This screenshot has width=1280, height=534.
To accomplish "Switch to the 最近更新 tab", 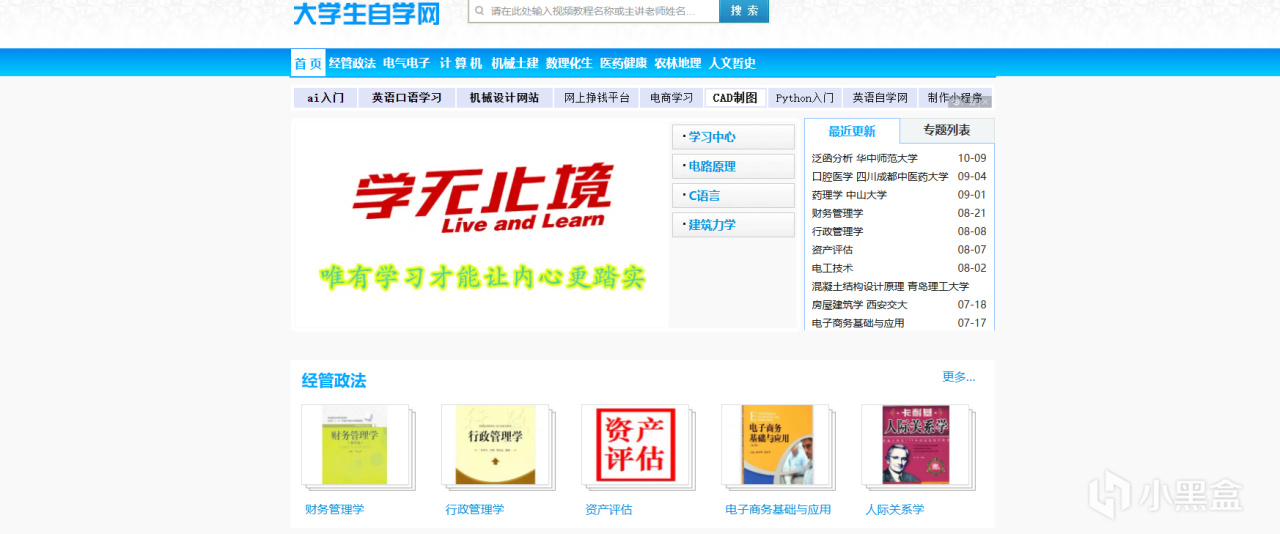I will [852, 131].
